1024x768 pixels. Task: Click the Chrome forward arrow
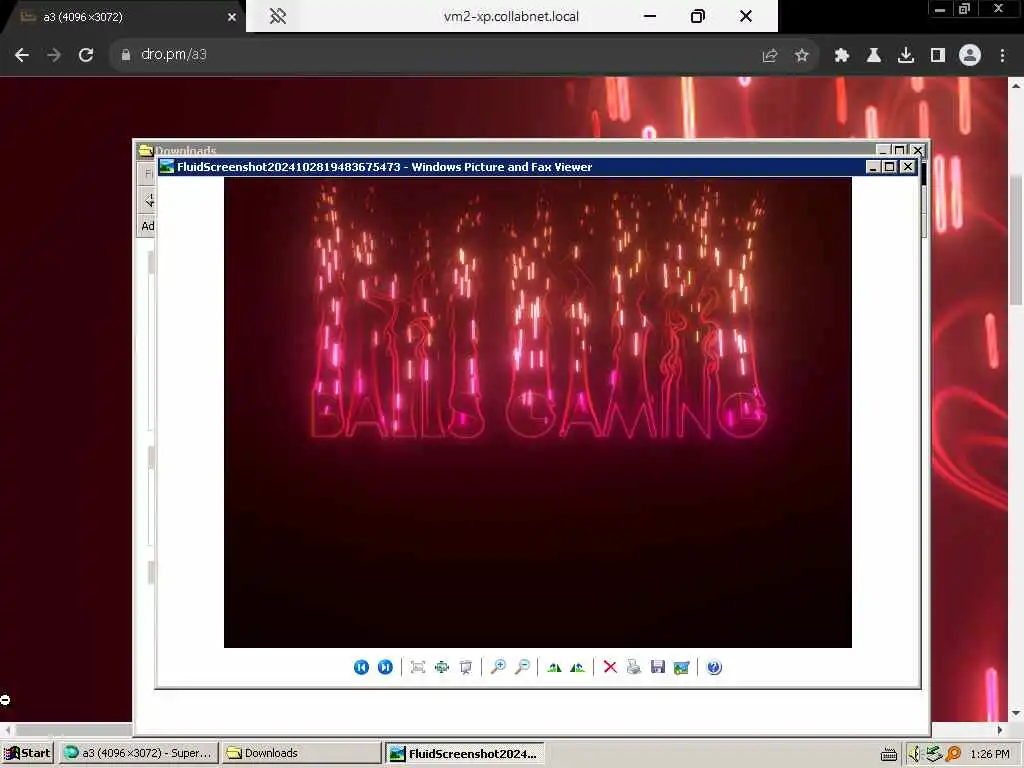coord(54,55)
